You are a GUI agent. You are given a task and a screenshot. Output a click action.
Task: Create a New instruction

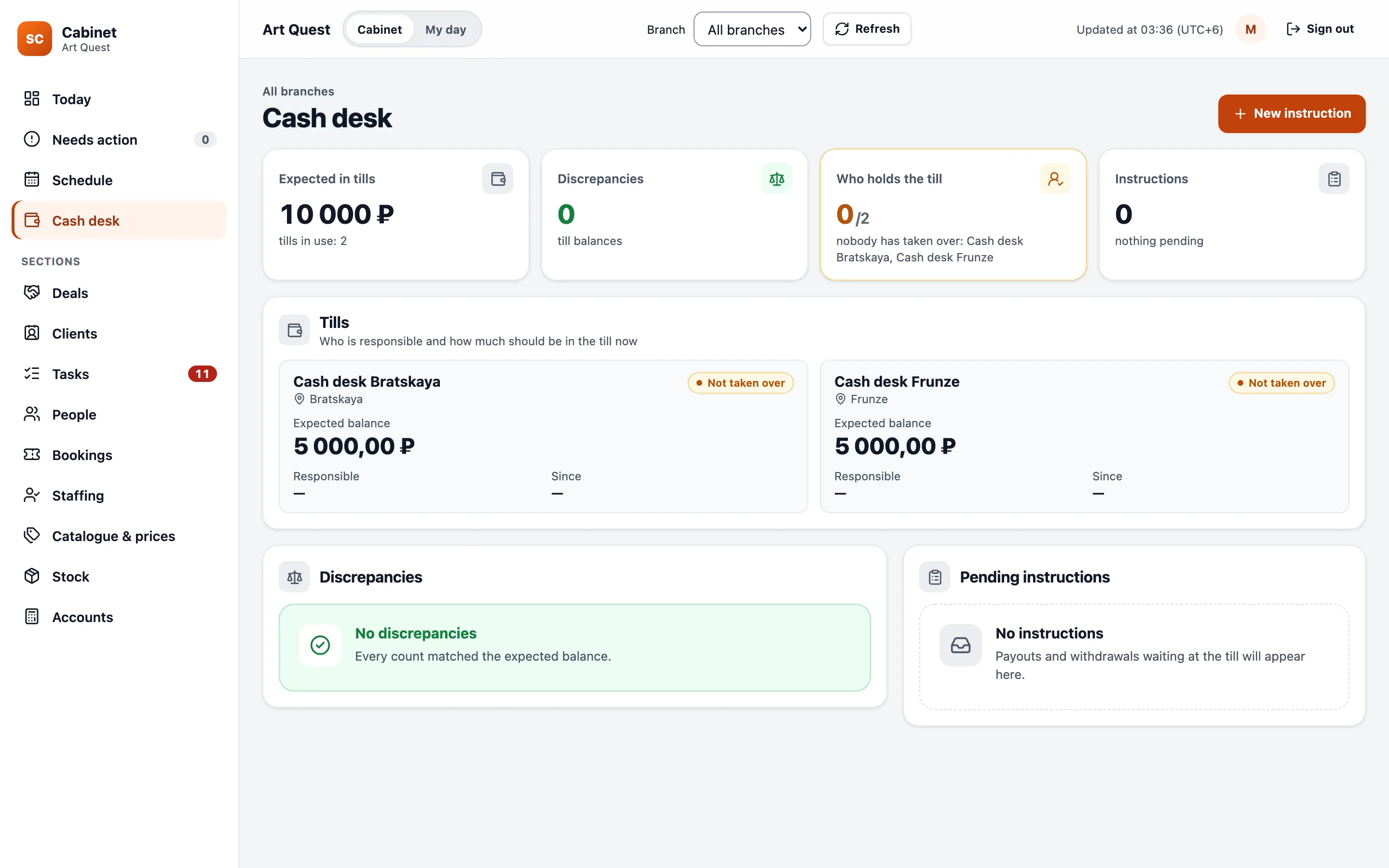(1292, 114)
